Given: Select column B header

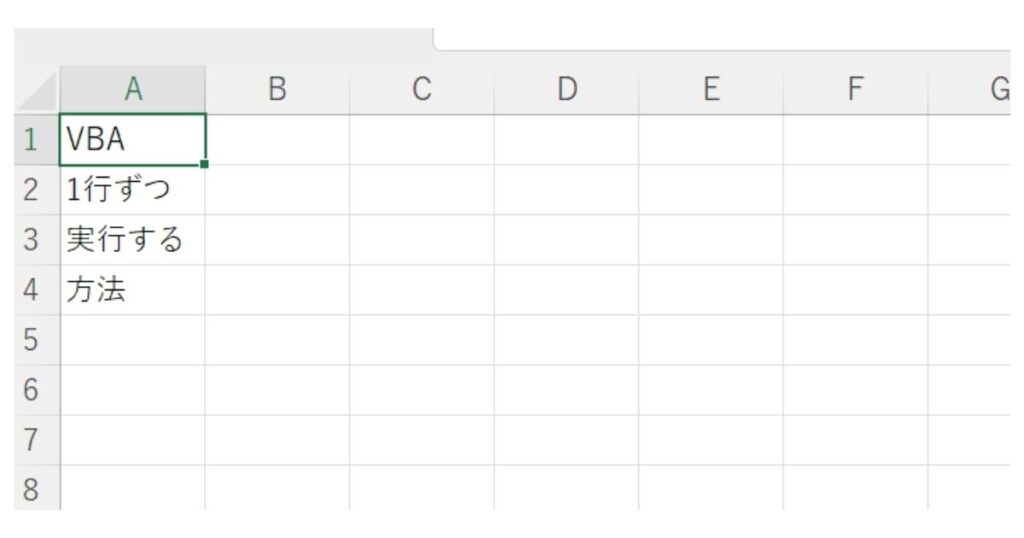Looking at the screenshot, I should (x=277, y=90).
